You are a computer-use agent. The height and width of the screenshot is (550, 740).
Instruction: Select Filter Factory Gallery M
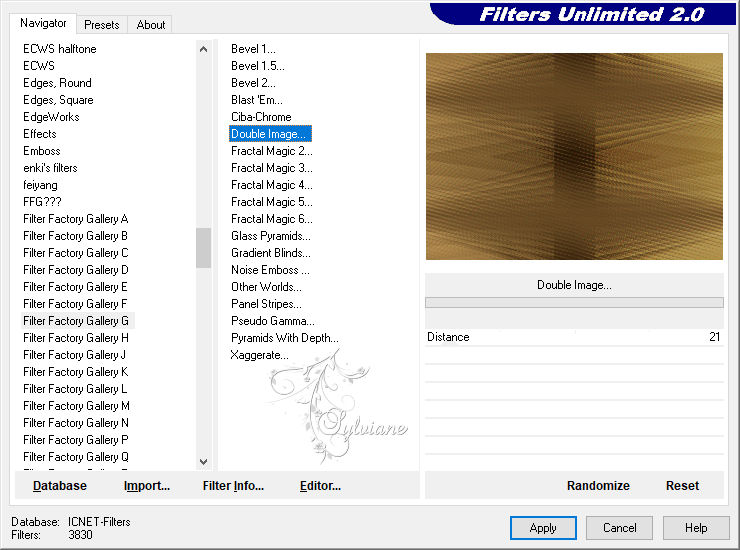[76, 406]
